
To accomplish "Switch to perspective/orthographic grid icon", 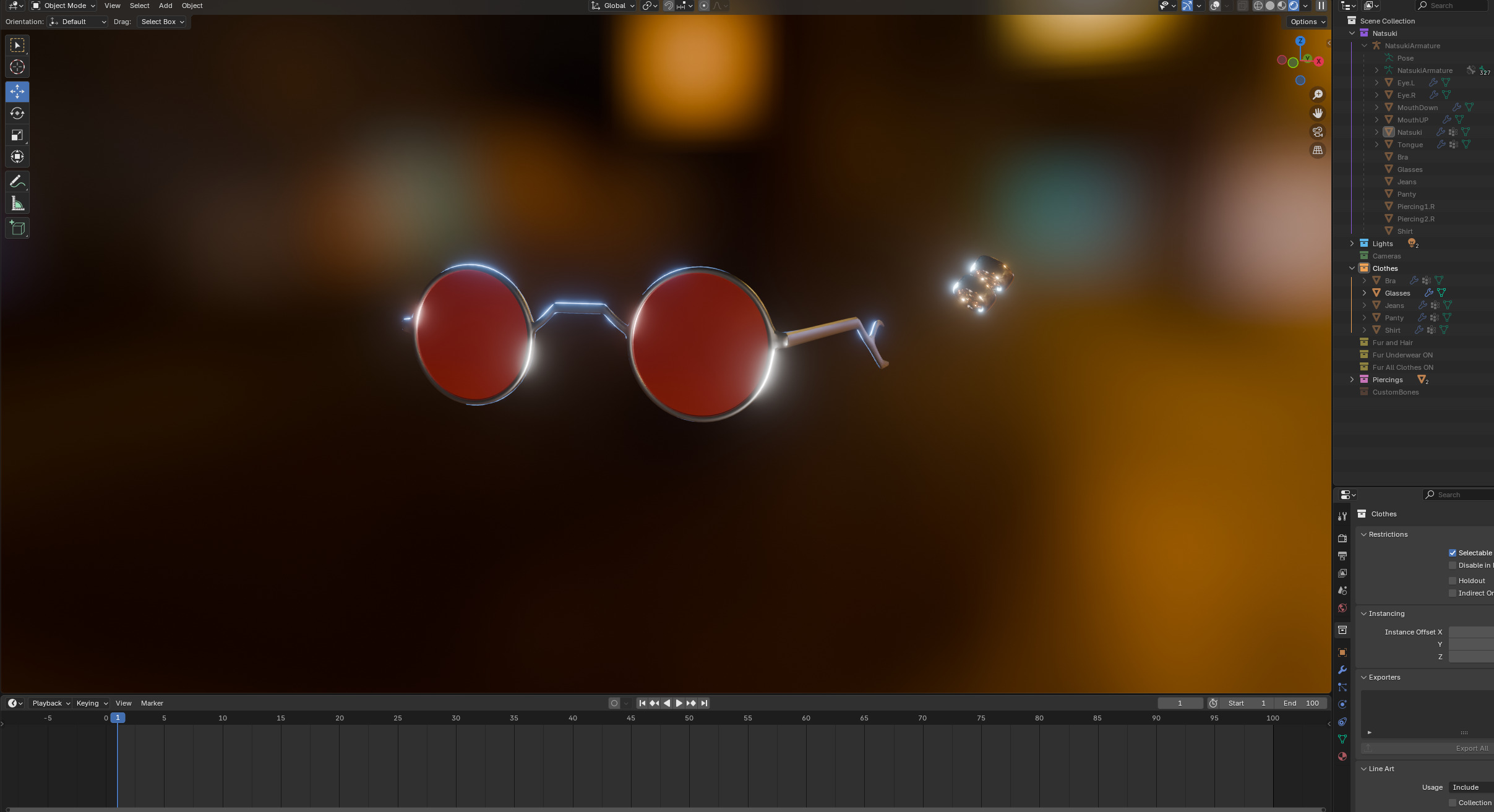I will (x=1318, y=150).
